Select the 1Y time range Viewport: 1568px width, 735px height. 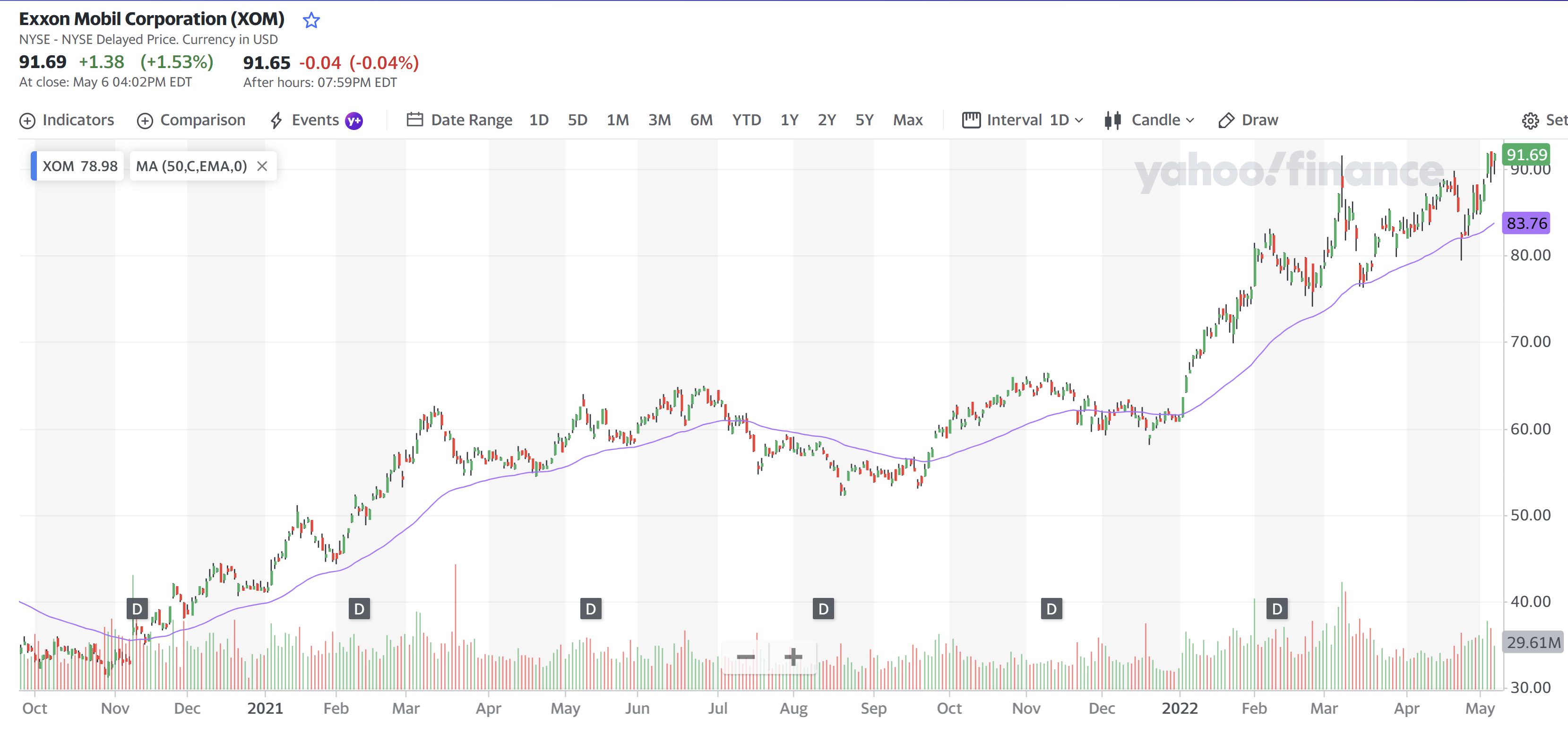coord(790,120)
